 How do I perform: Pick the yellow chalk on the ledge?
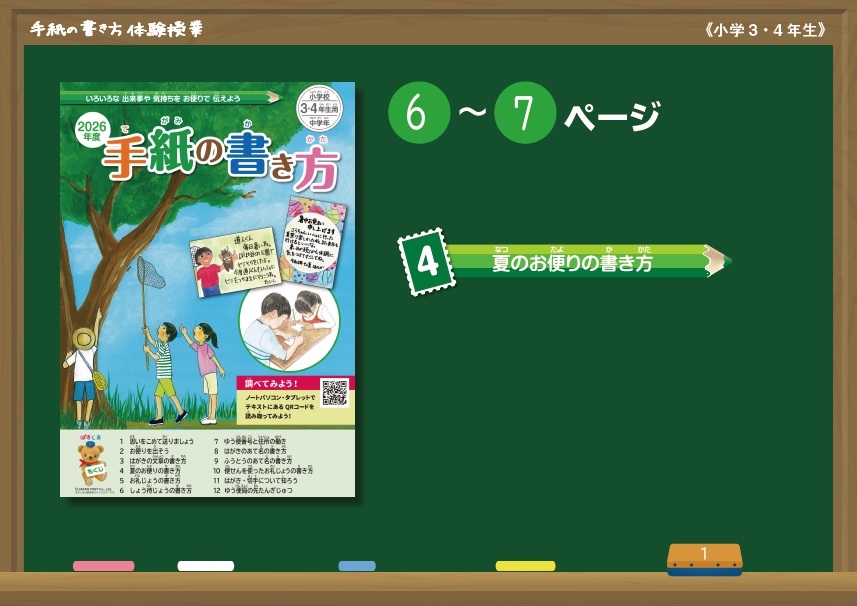click(x=525, y=566)
